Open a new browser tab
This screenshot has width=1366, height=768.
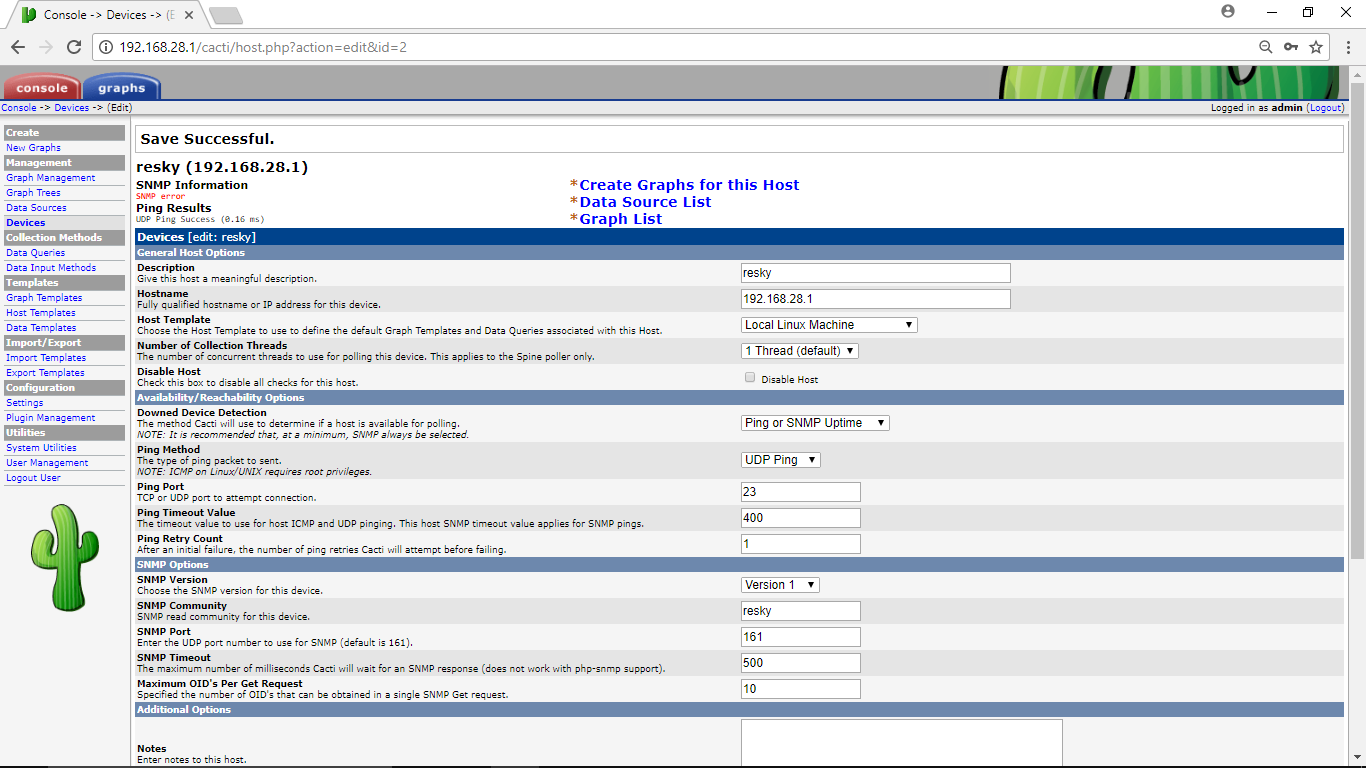click(x=226, y=15)
